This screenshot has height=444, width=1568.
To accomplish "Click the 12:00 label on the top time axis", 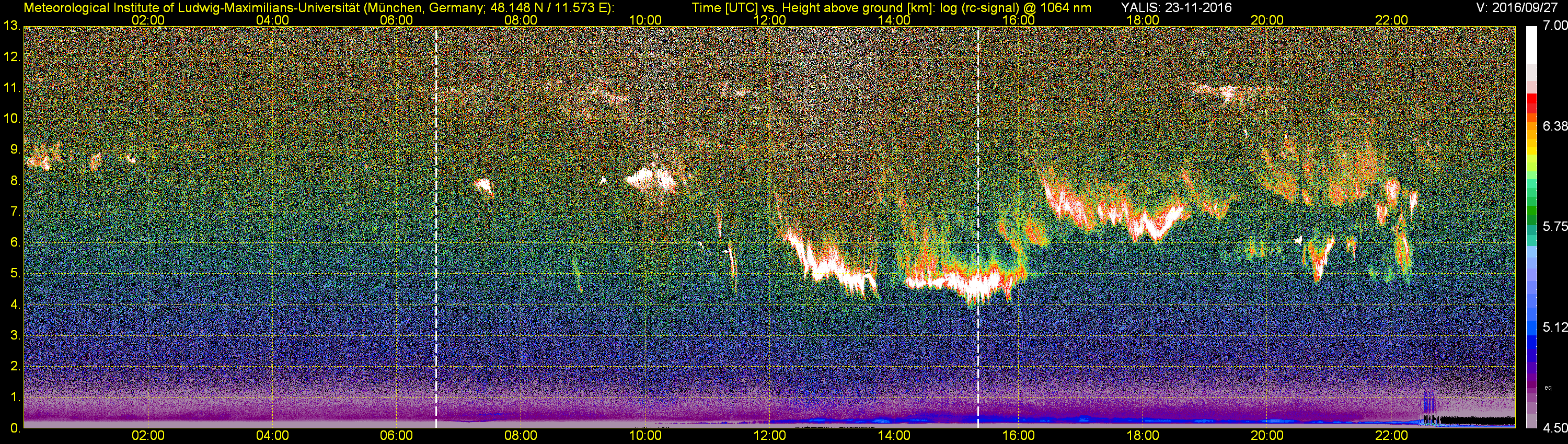I will [769, 20].
